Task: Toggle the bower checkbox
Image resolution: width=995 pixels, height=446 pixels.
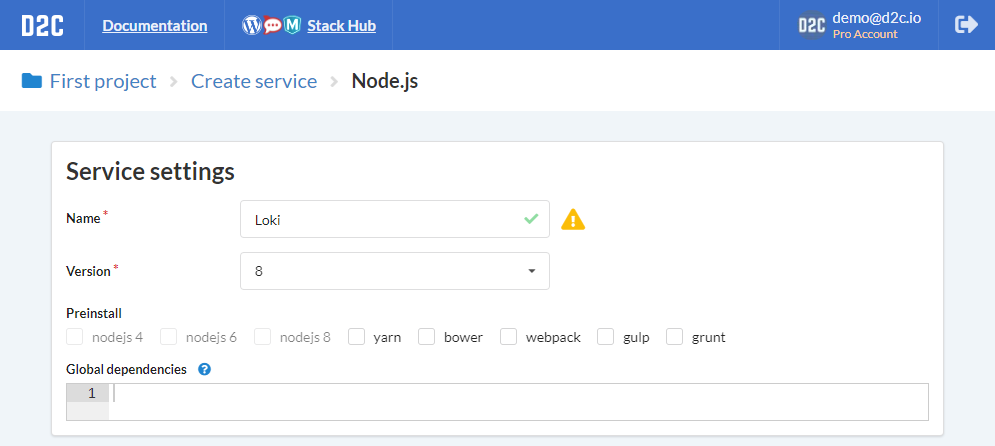Action: point(426,337)
